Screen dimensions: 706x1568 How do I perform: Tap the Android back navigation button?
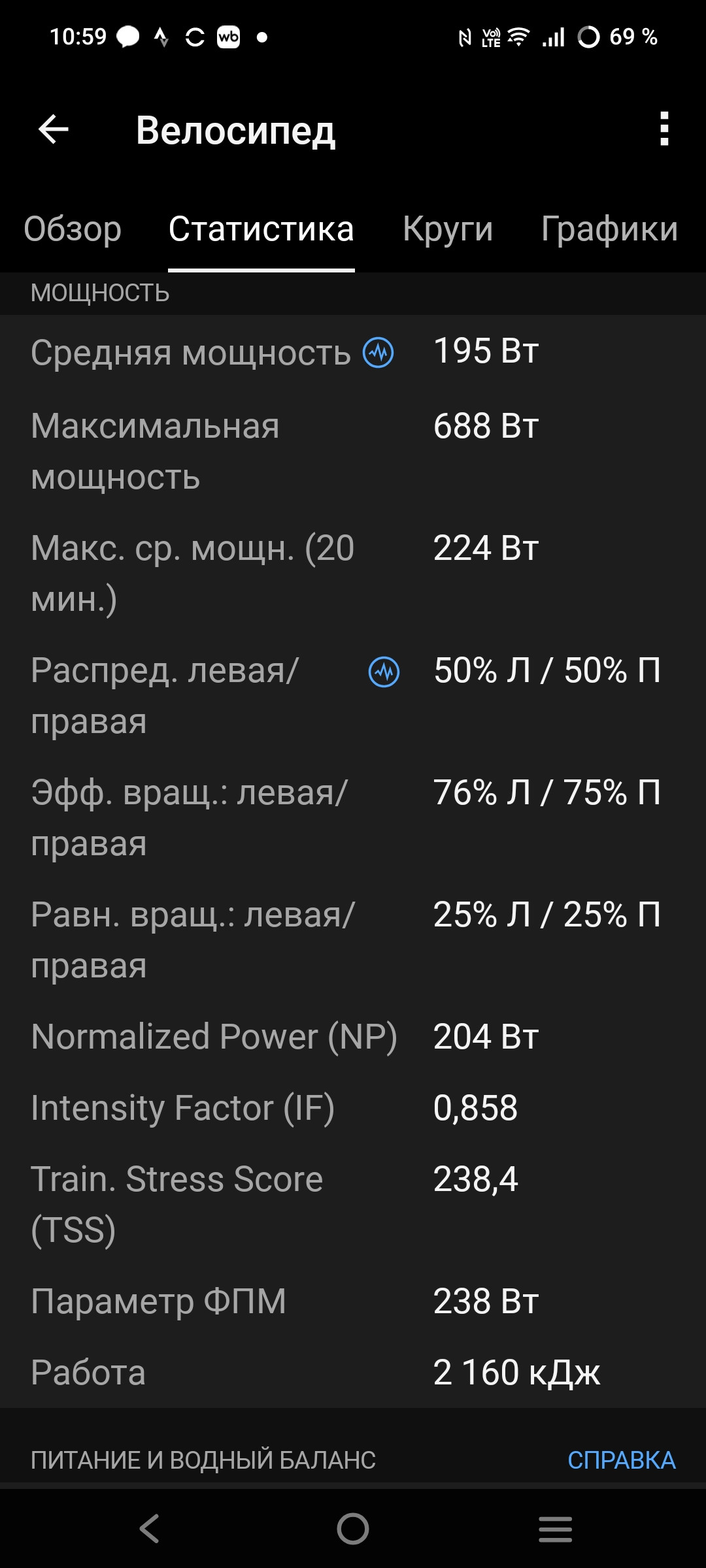150,1529
